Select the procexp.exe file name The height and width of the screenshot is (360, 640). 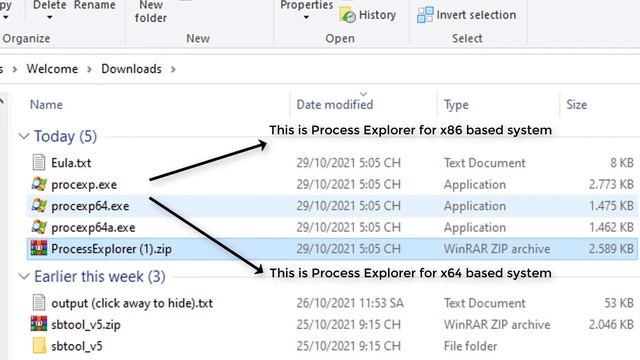click(84, 184)
